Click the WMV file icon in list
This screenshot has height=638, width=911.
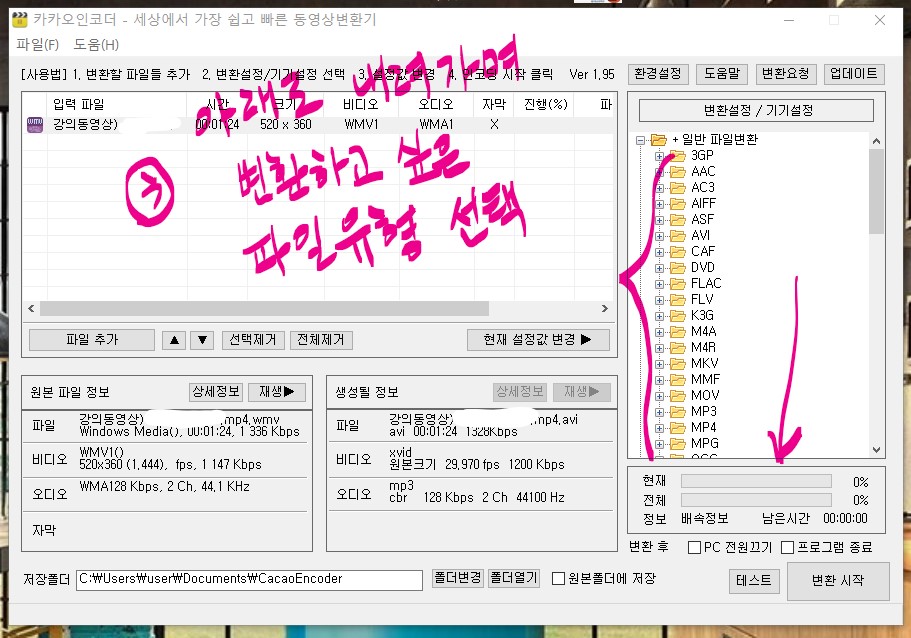coord(35,124)
